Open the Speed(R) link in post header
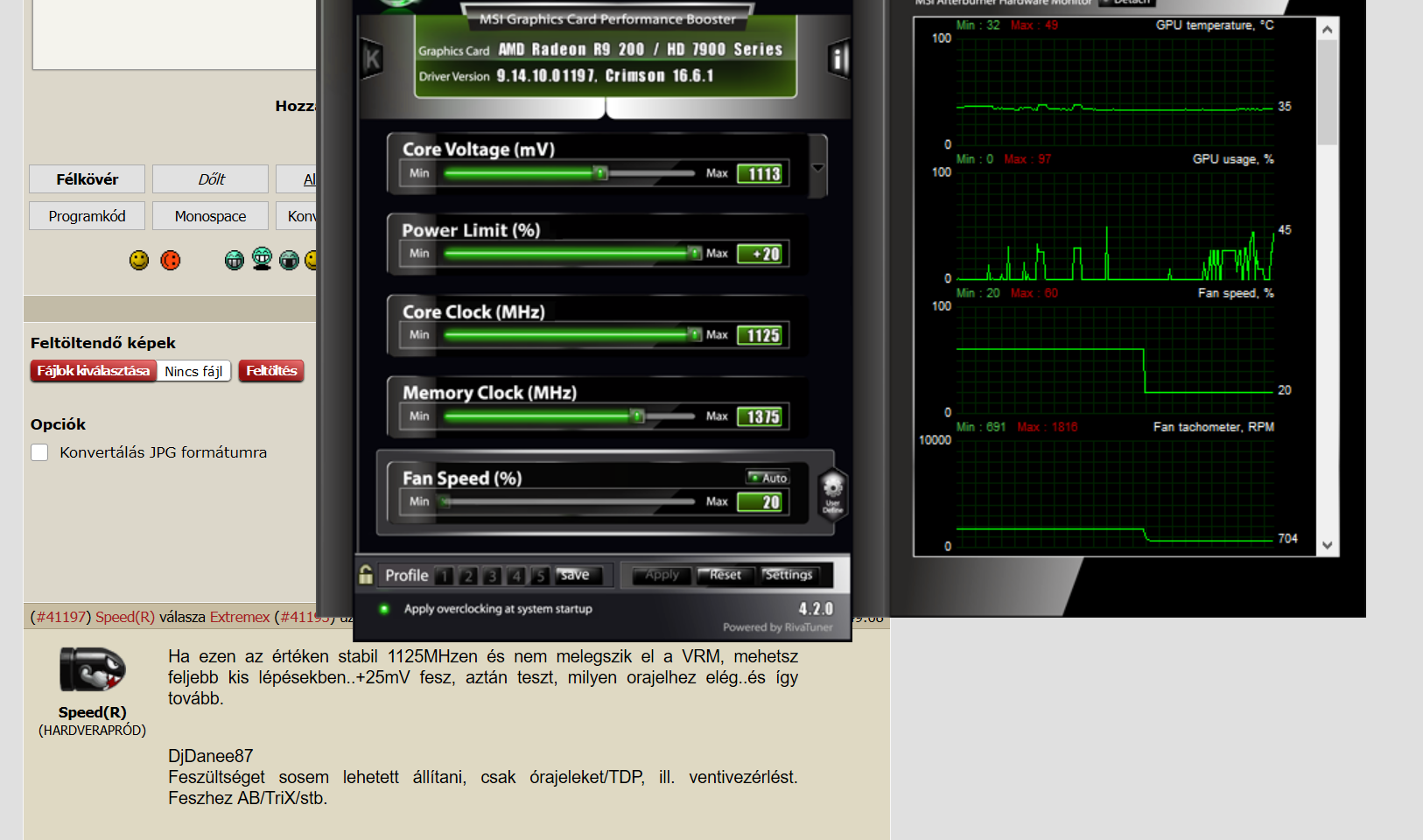 [x=125, y=617]
